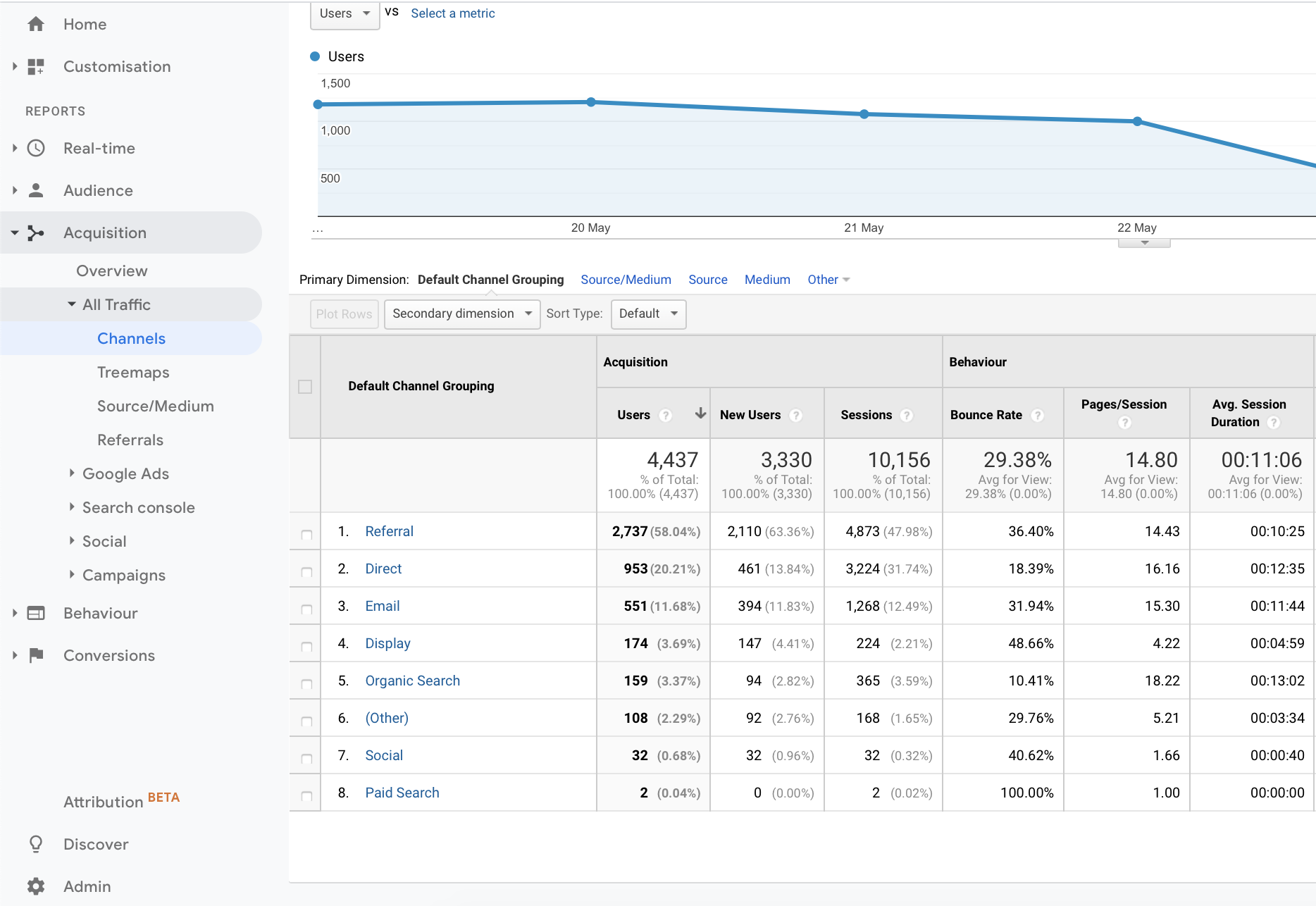Open the Sort Type Default dropdown
The image size is (1316, 906).
pyautogui.click(x=648, y=314)
